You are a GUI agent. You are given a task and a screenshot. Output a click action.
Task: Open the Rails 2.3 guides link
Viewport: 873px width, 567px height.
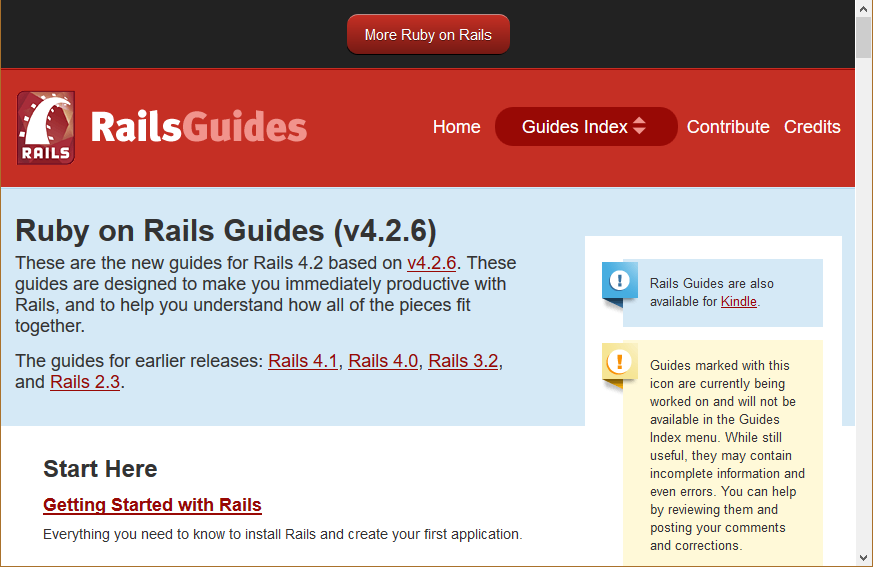point(85,382)
